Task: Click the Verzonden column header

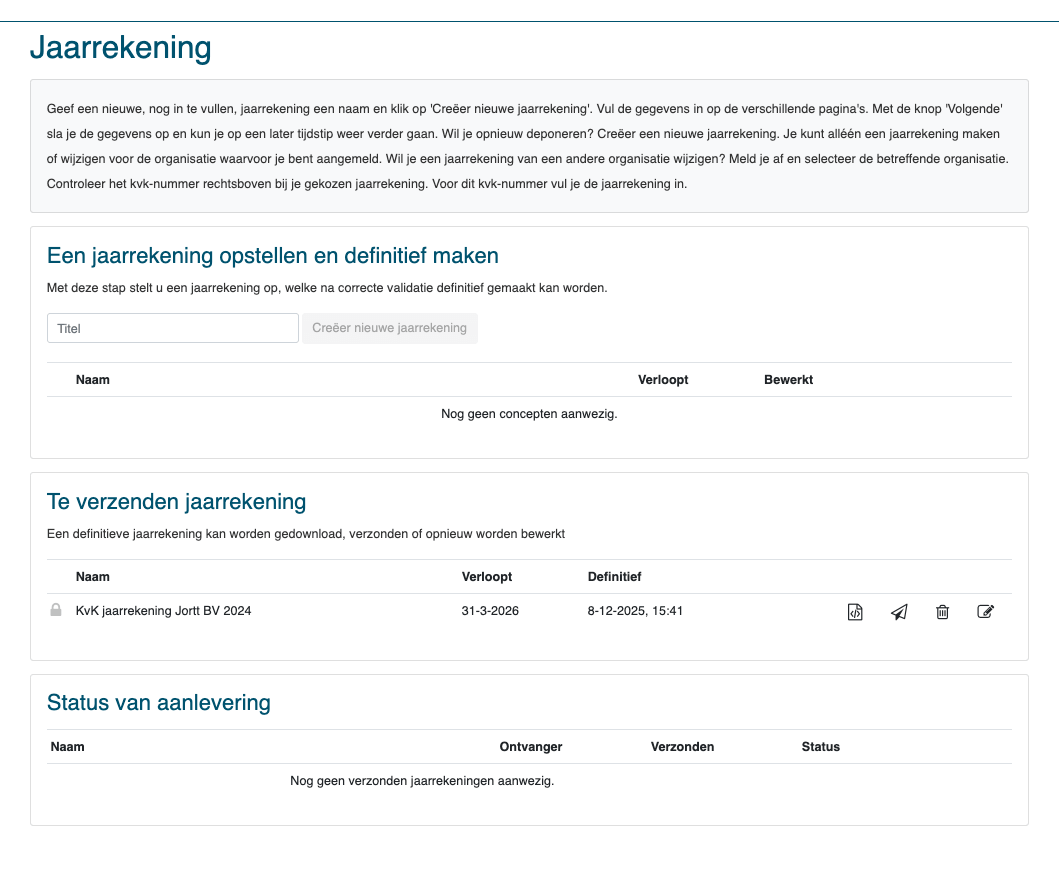Action: pos(682,747)
